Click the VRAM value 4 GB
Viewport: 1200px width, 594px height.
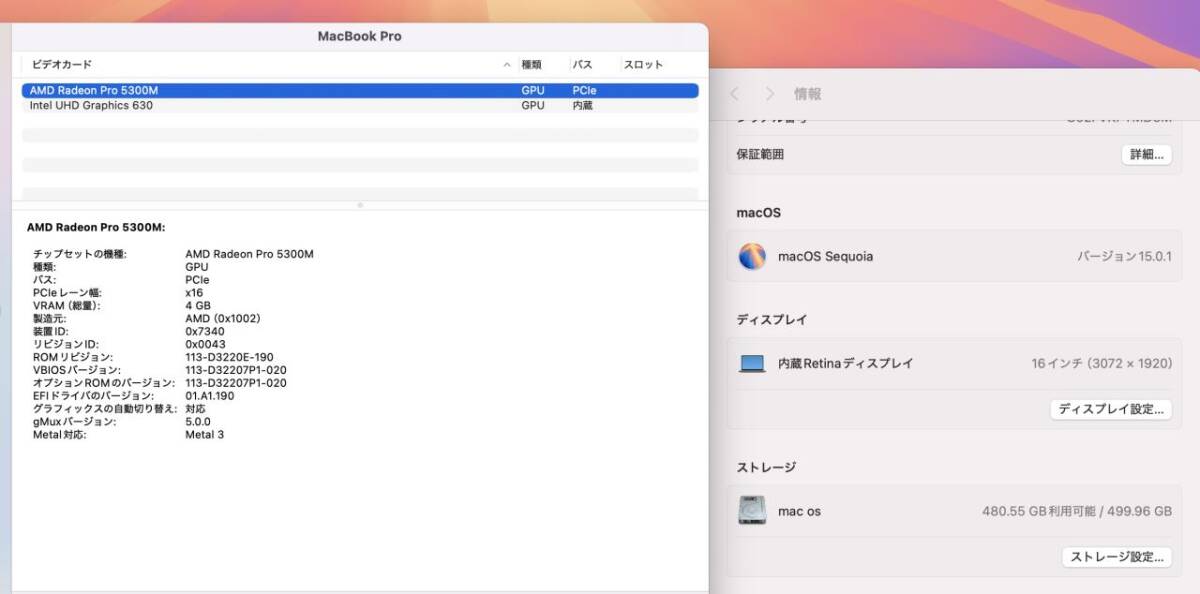[x=198, y=305]
